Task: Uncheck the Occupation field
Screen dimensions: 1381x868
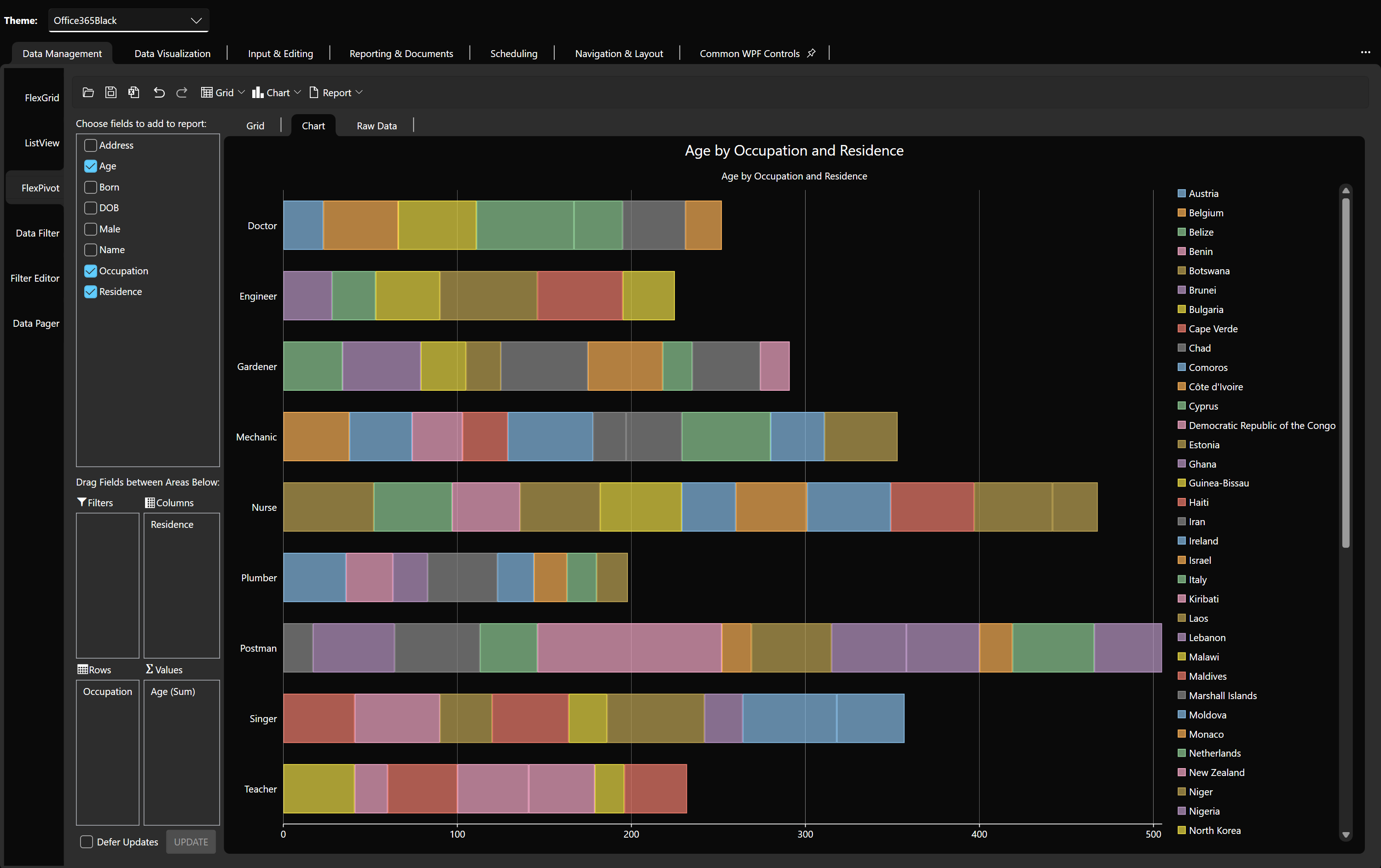Action: (91, 271)
